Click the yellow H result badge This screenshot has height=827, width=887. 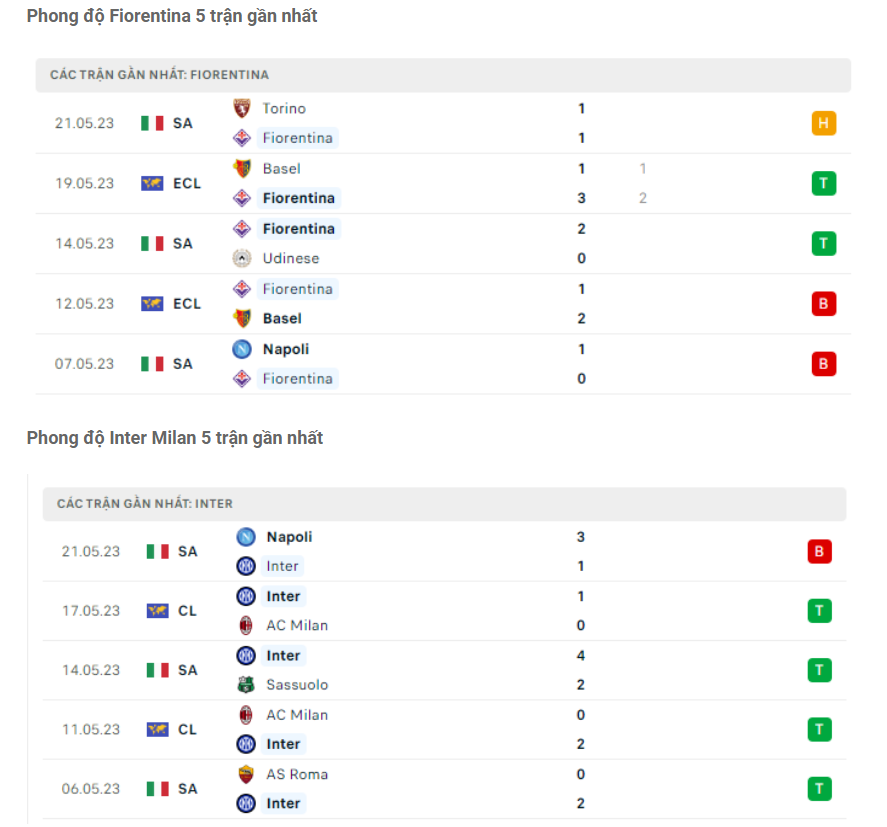tap(824, 123)
